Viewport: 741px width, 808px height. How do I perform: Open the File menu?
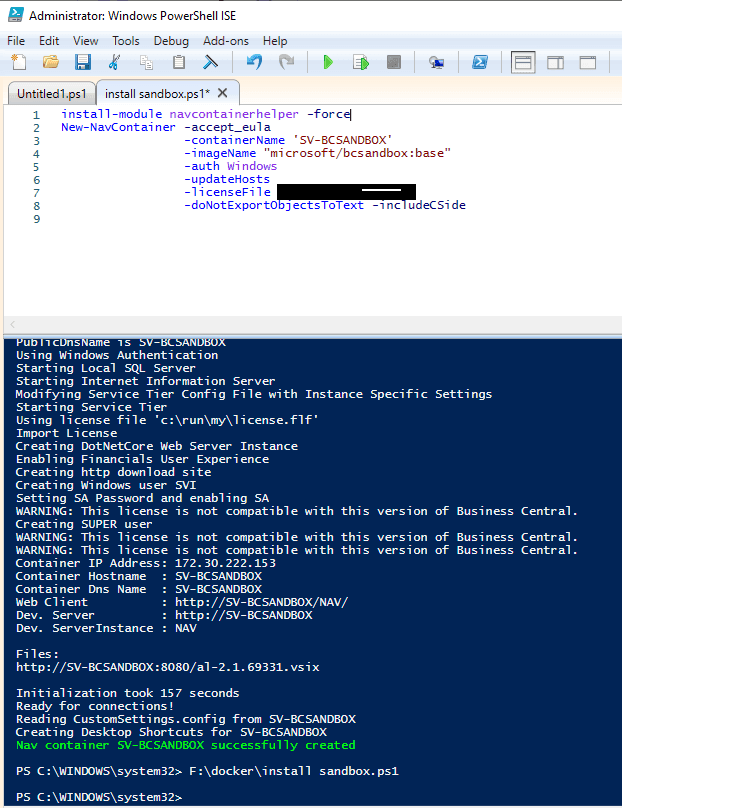coord(16,41)
